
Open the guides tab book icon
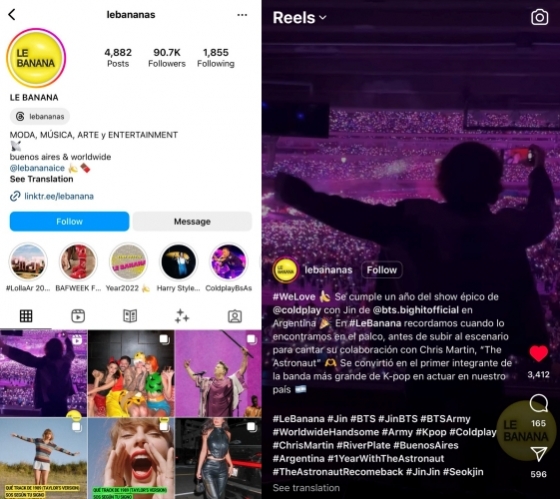tap(130, 316)
